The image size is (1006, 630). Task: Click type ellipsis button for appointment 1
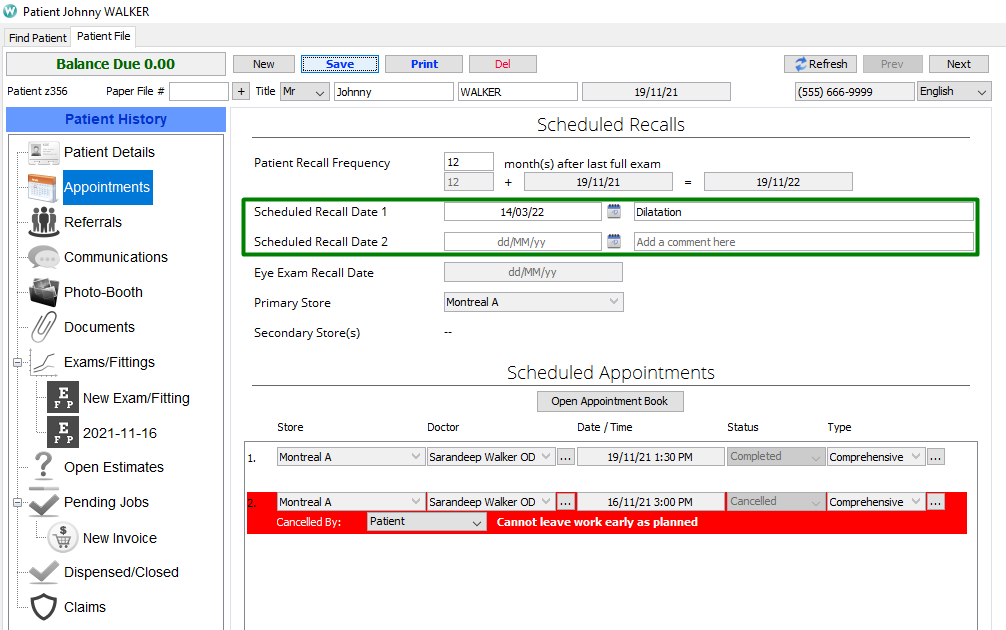click(x=936, y=457)
